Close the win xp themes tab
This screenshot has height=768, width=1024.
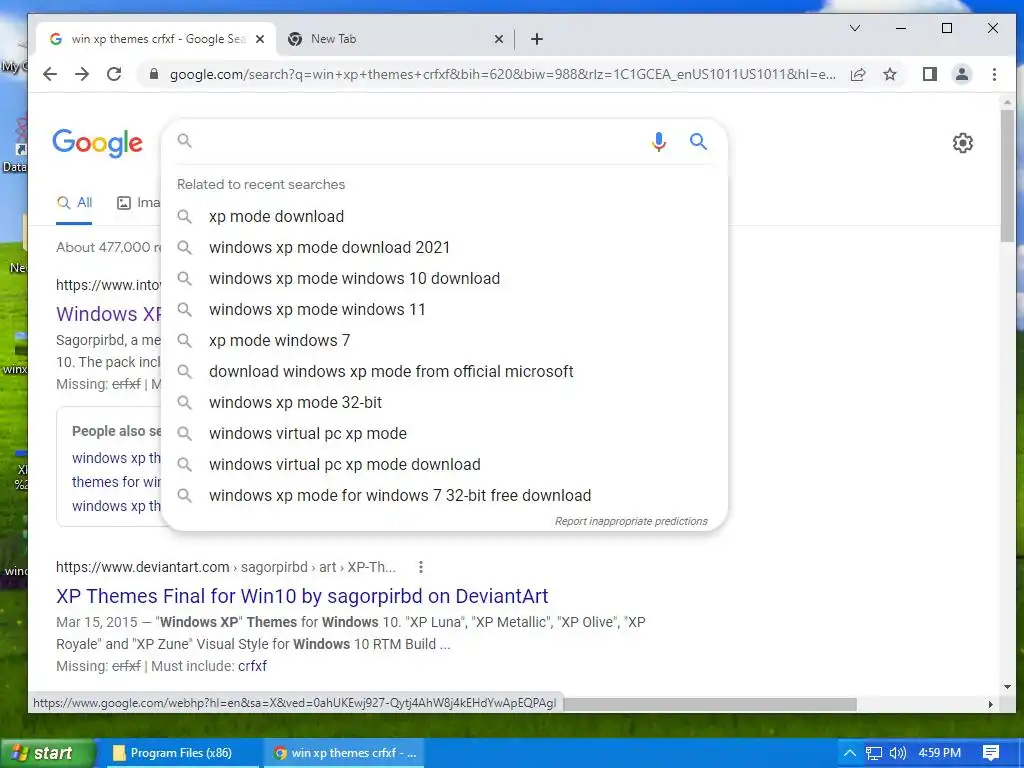[x=260, y=39]
